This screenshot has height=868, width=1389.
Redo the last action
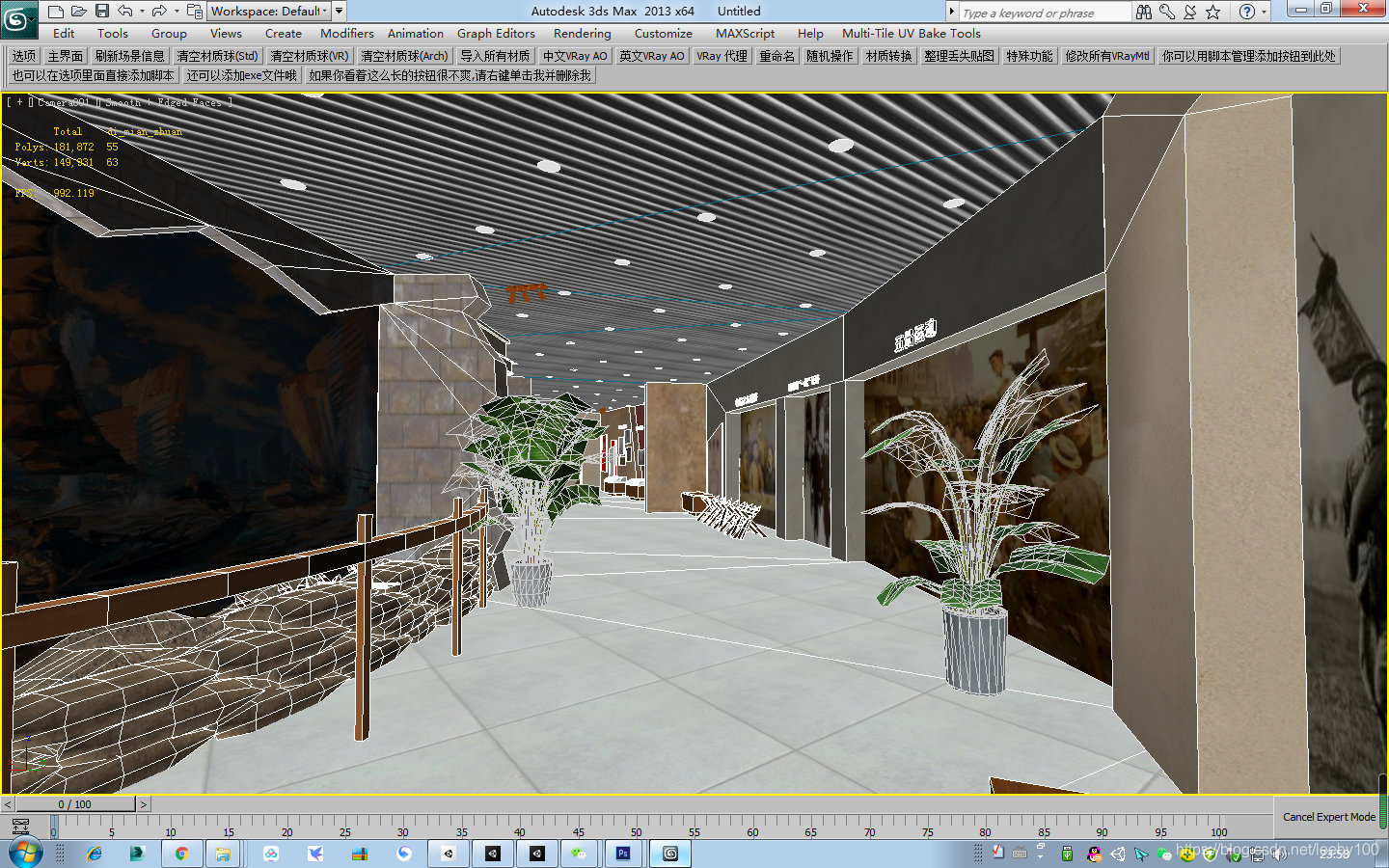pos(158,11)
